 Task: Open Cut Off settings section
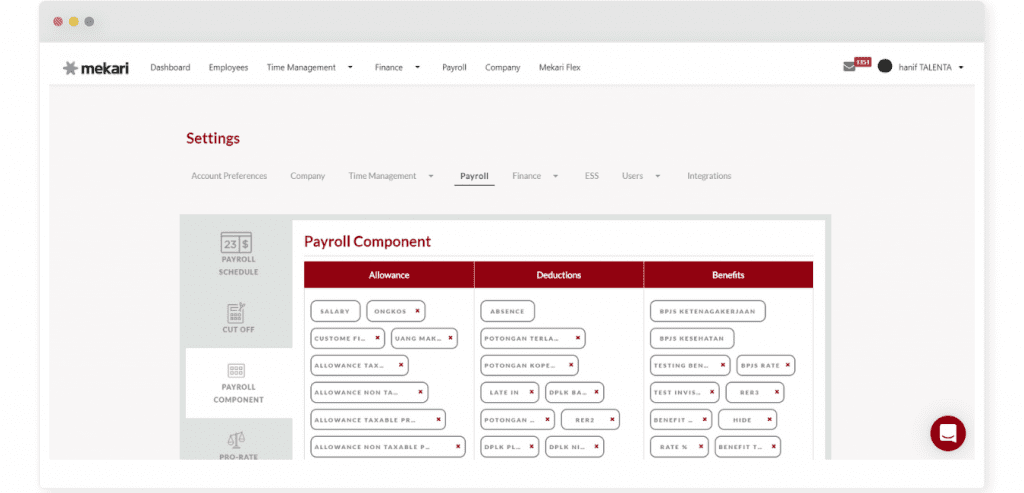pos(238,319)
